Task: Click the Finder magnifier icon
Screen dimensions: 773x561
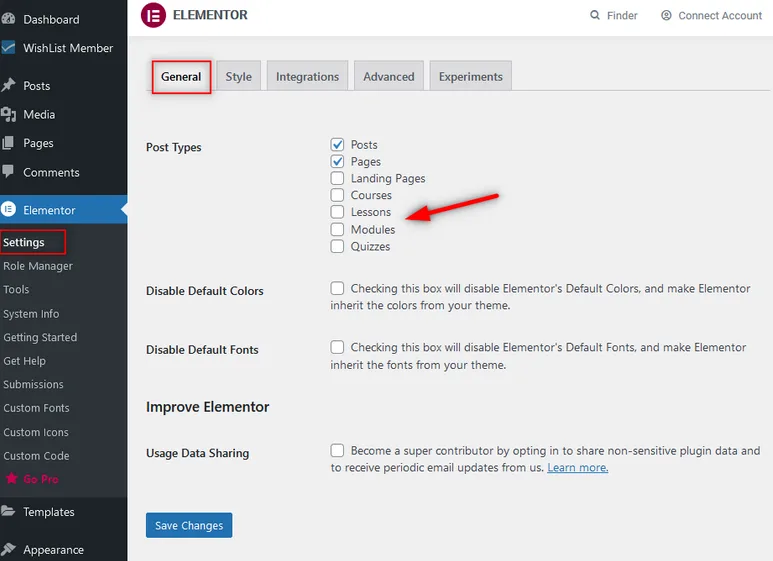Action: (x=595, y=15)
